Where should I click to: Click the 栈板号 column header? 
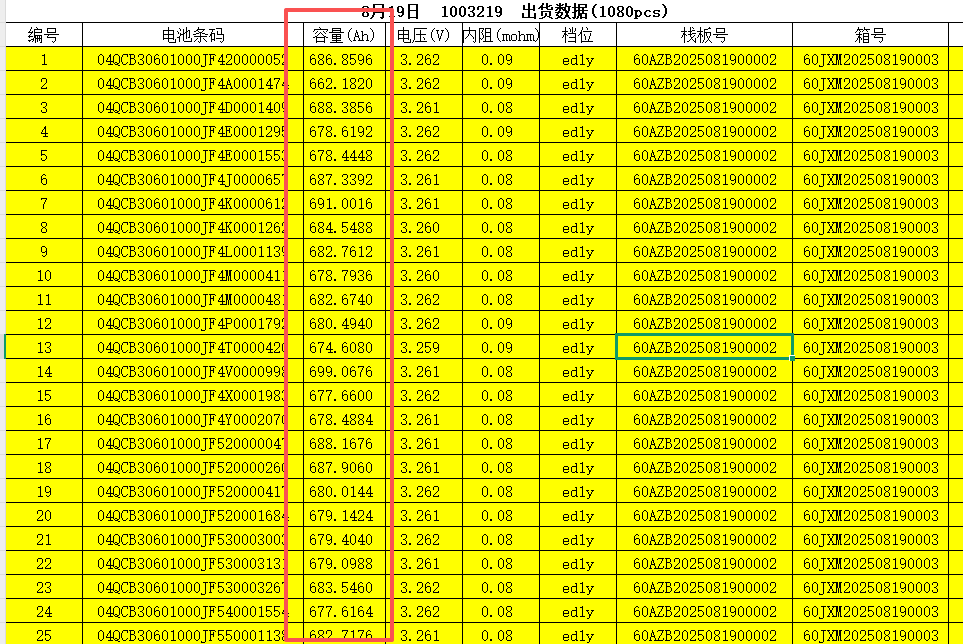pos(704,36)
